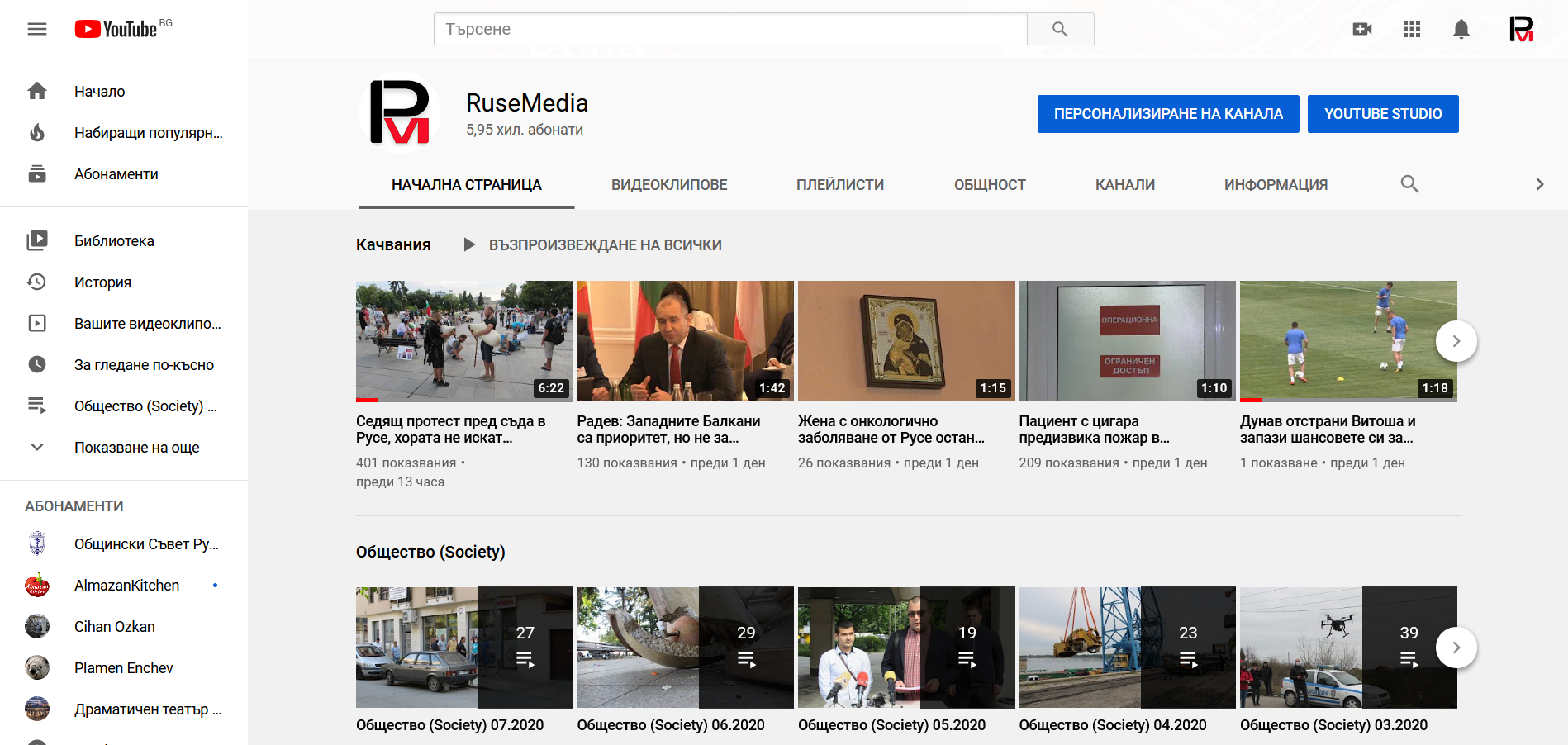Click the watch later clock icon
The height and width of the screenshot is (745, 1568).
37,364
